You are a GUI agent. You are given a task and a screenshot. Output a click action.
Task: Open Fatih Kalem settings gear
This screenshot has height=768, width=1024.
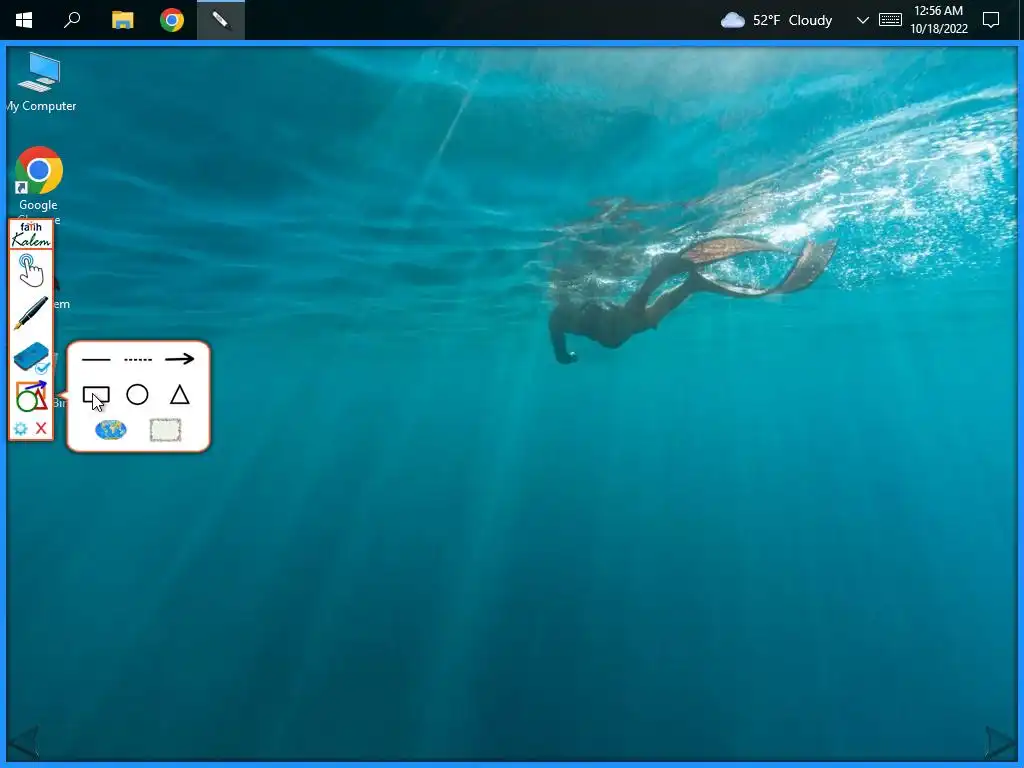[20, 428]
